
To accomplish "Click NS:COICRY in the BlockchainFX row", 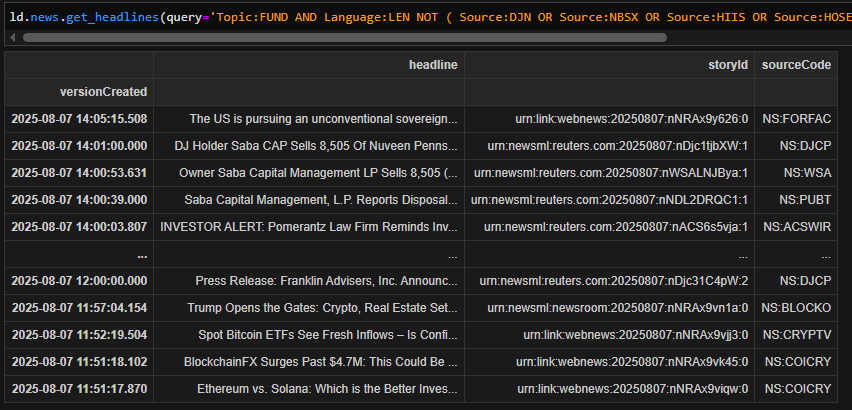I will pyautogui.click(x=798, y=362).
